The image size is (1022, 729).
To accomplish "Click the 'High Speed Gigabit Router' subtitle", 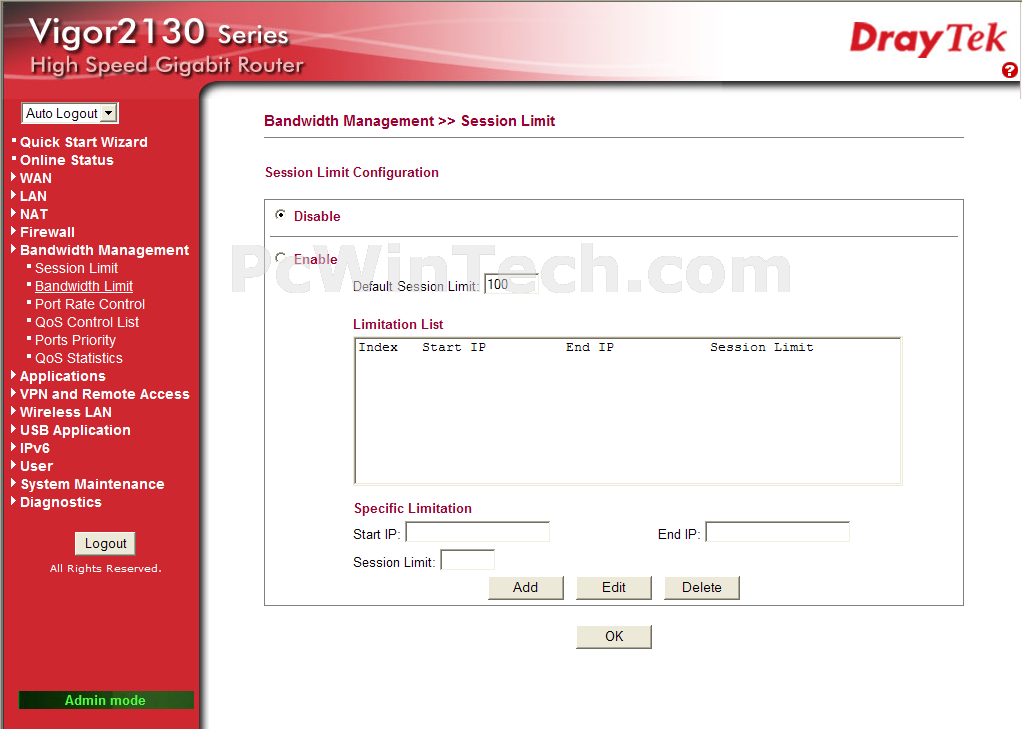I will [x=167, y=65].
